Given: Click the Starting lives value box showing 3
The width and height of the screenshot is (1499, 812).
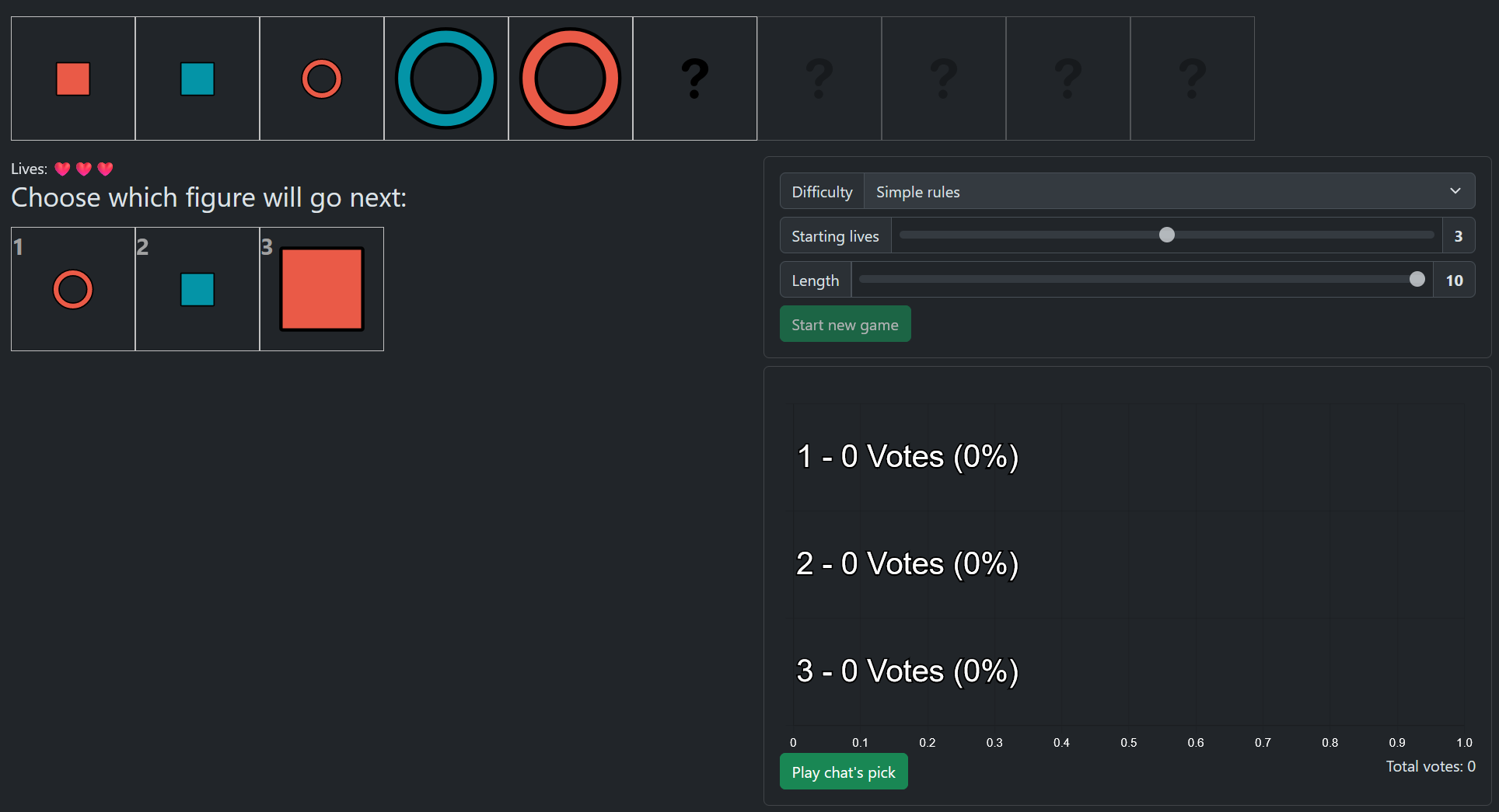Looking at the screenshot, I should coord(1458,236).
